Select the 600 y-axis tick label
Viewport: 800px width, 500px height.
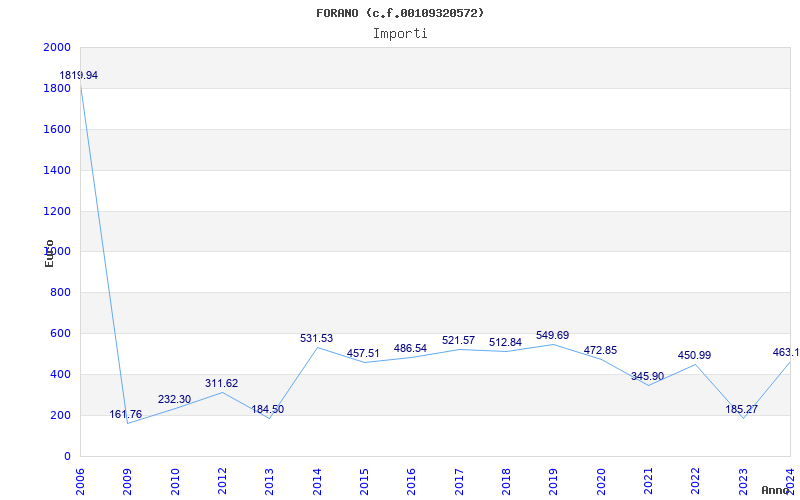coord(61,333)
